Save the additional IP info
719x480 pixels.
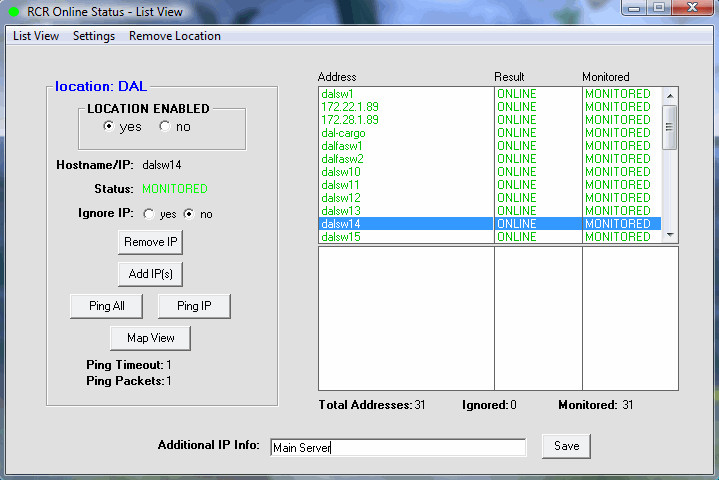click(566, 446)
